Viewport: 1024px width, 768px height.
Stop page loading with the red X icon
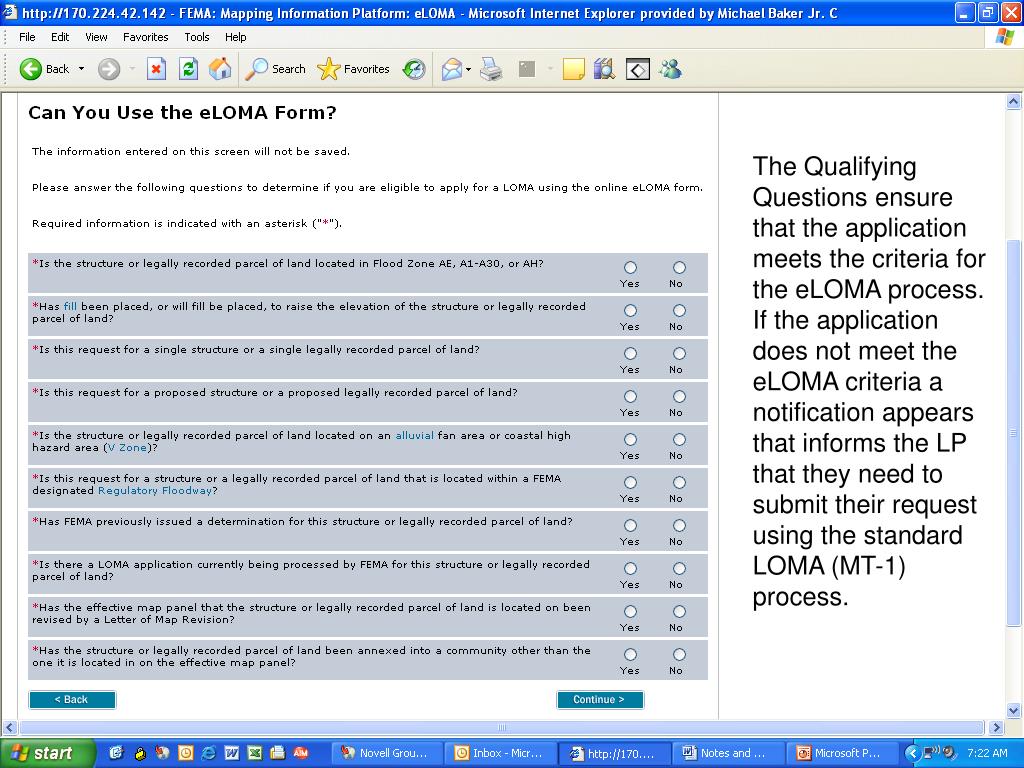156,69
